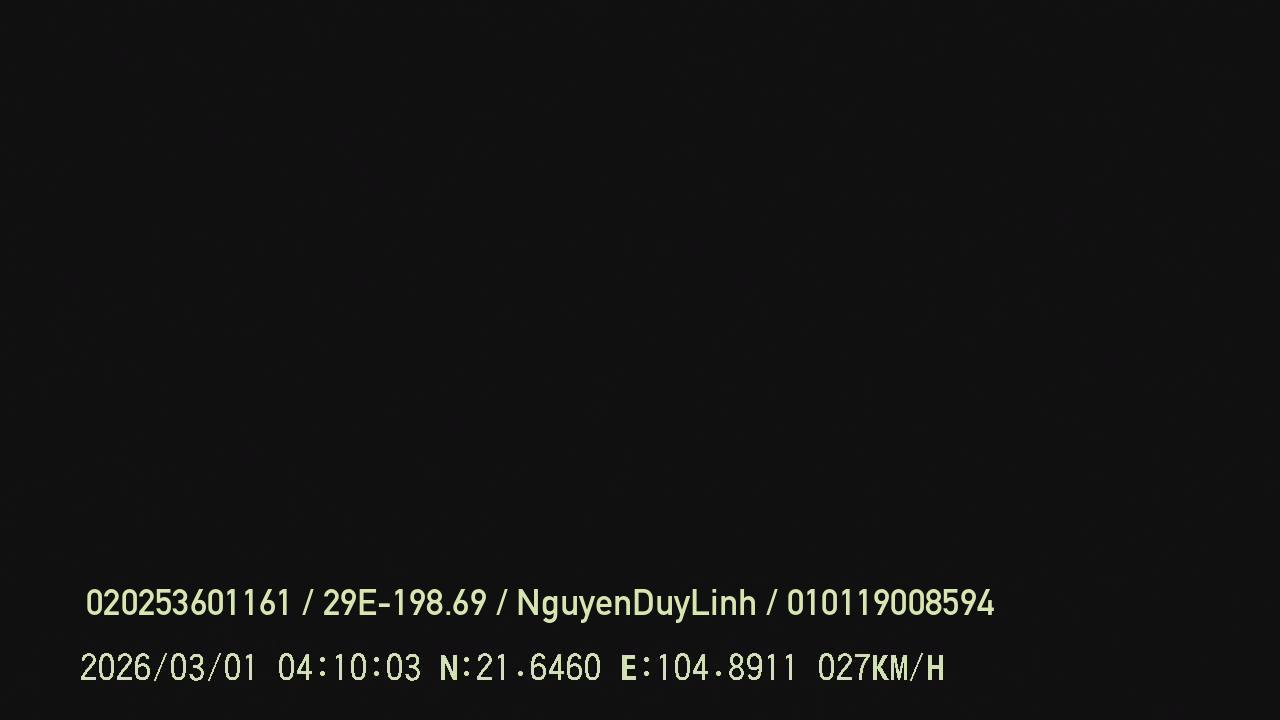
Task: Click the latitude value 21.6460
Action: [x=538, y=668]
